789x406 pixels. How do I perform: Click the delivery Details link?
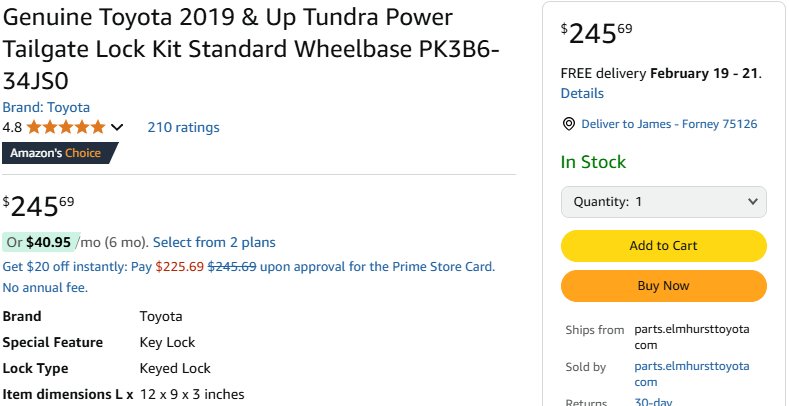click(582, 94)
